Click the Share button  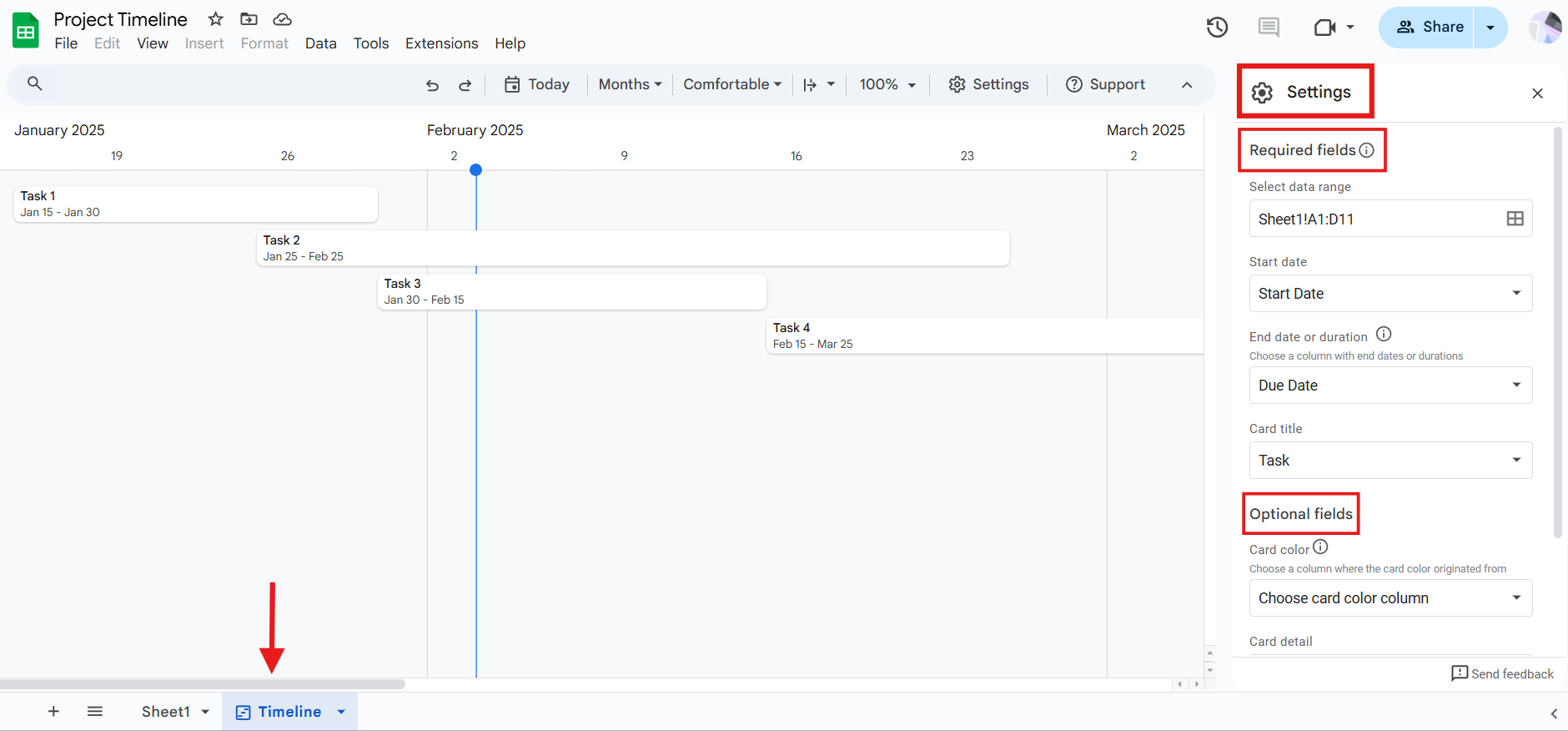pyautogui.click(x=1431, y=27)
